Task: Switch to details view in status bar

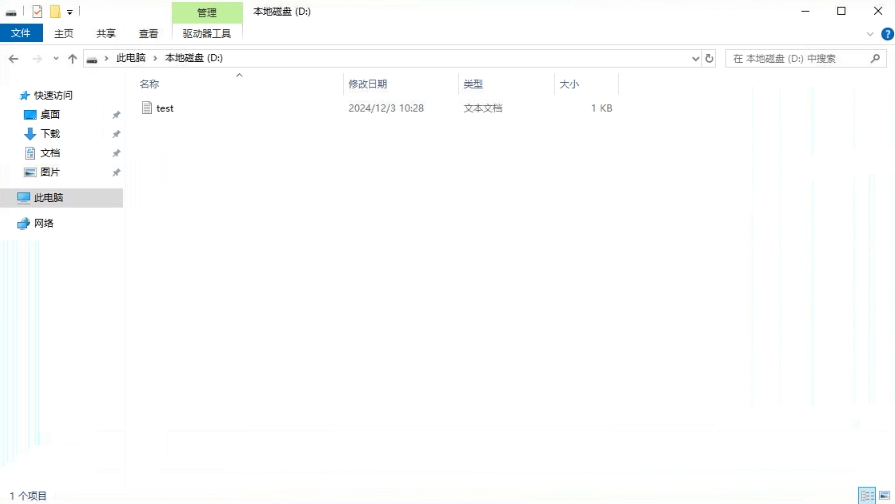Action: [867, 496]
